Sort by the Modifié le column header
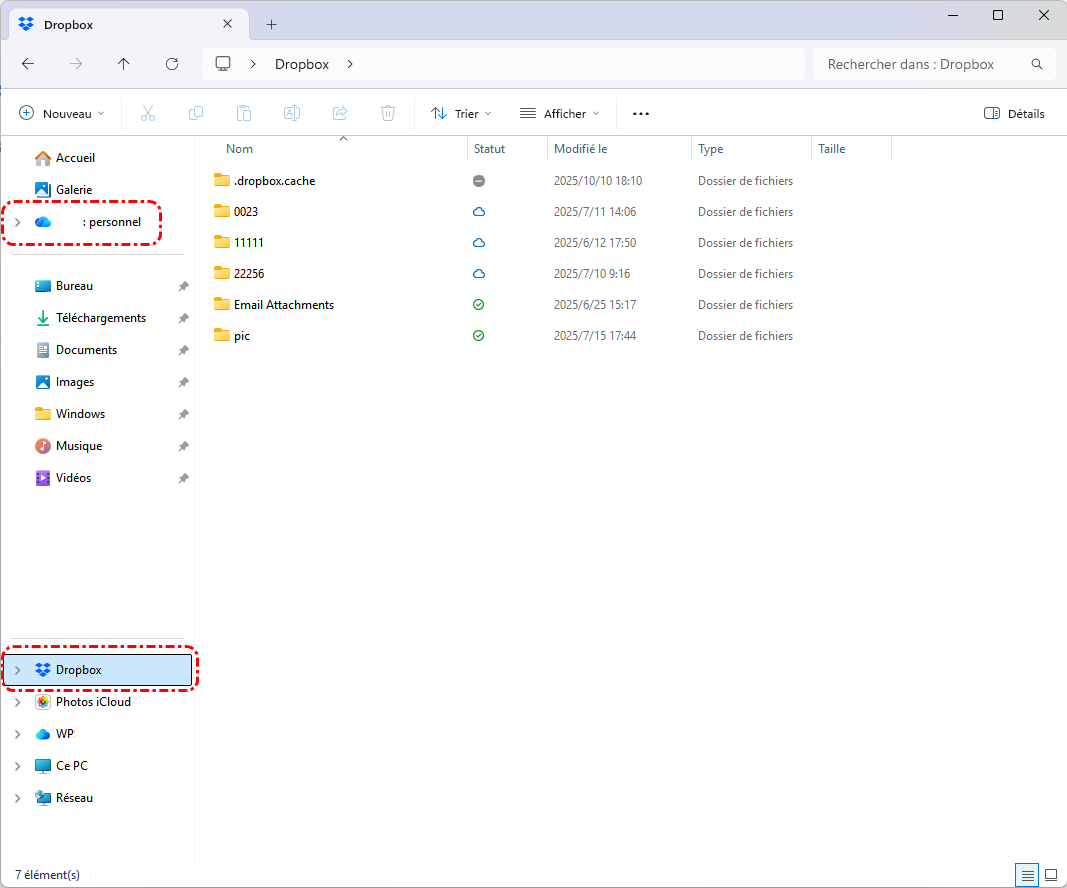The image size is (1067, 888). [581, 149]
